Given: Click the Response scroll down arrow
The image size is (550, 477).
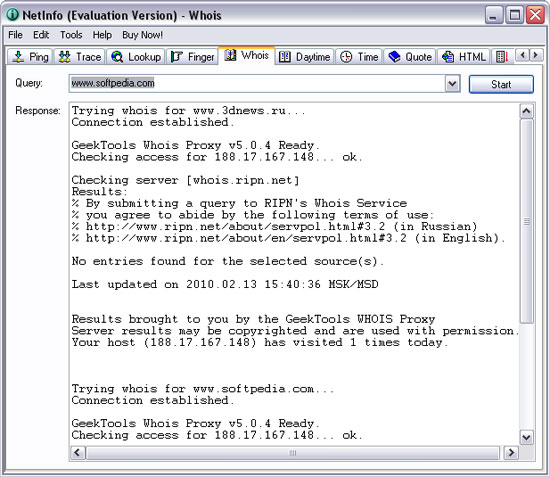Looking at the screenshot, I should pyautogui.click(x=526, y=437).
